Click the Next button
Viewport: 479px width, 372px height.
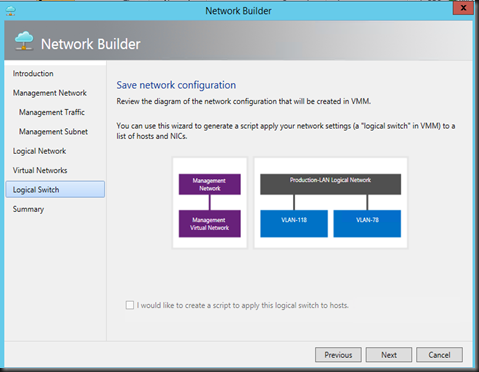click(x=389, y=355)
